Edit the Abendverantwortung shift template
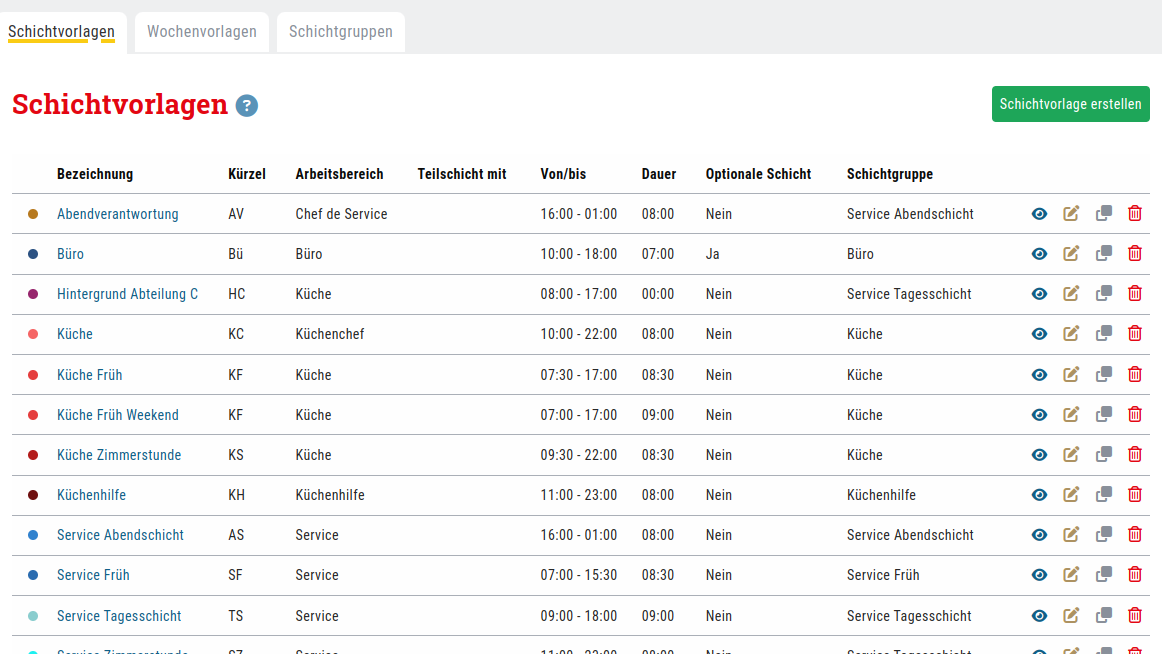The height and width of the screenshot is (654, 1162). [1071, 213]
